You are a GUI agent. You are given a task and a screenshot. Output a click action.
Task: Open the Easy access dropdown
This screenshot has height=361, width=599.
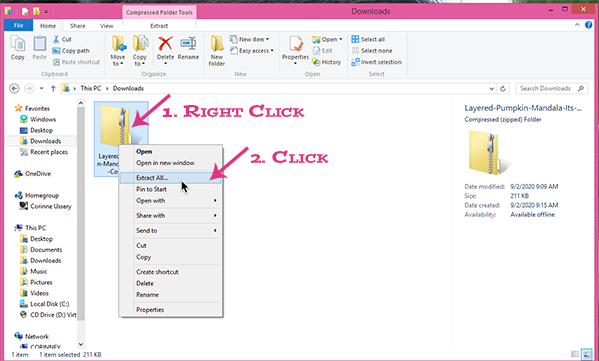tap(252, 50)
